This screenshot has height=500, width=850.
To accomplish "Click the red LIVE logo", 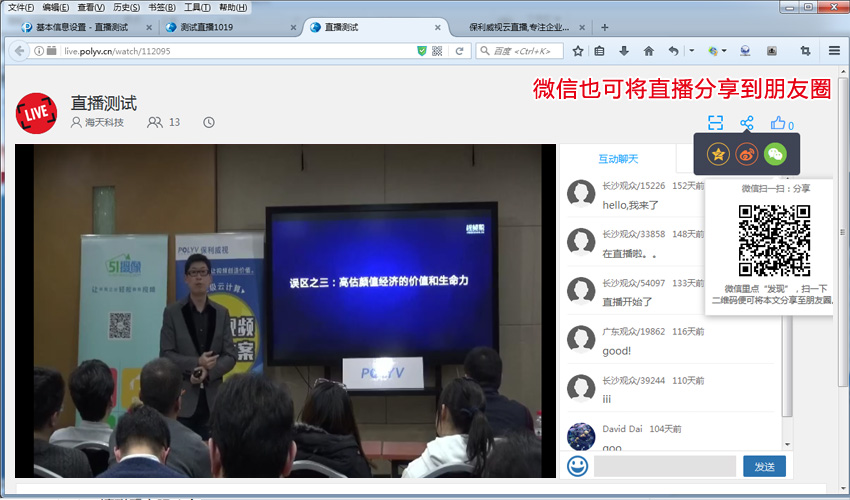I will (x=36, y=113).
